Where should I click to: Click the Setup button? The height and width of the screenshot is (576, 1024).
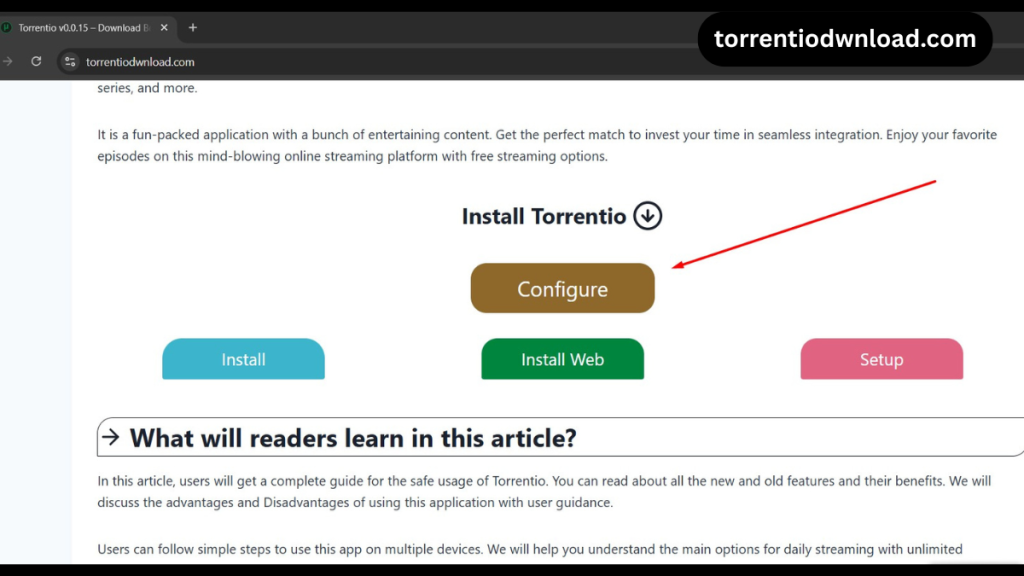[x=881, y=359]
